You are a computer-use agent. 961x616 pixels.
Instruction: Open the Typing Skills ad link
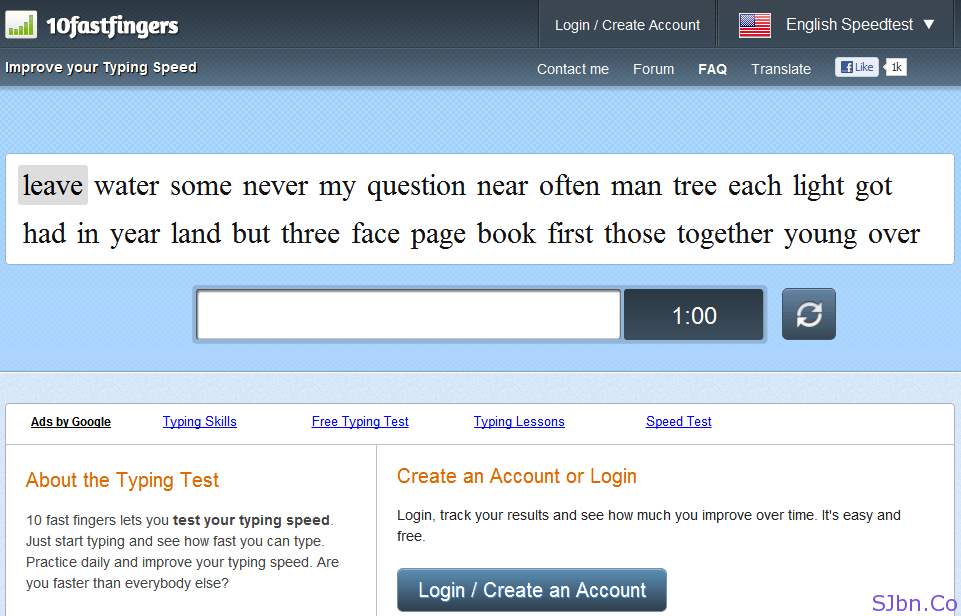click(200, 422)
